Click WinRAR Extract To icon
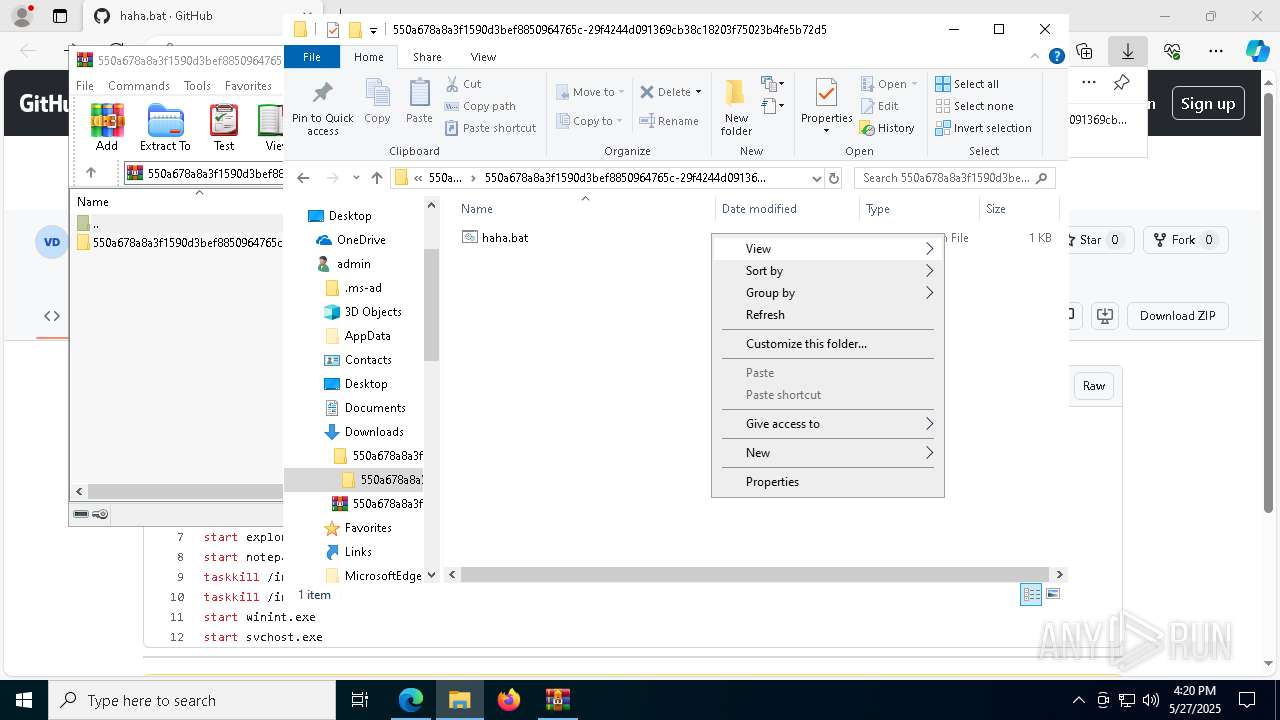Screen dimensions: 1280x720 point(165,127)
